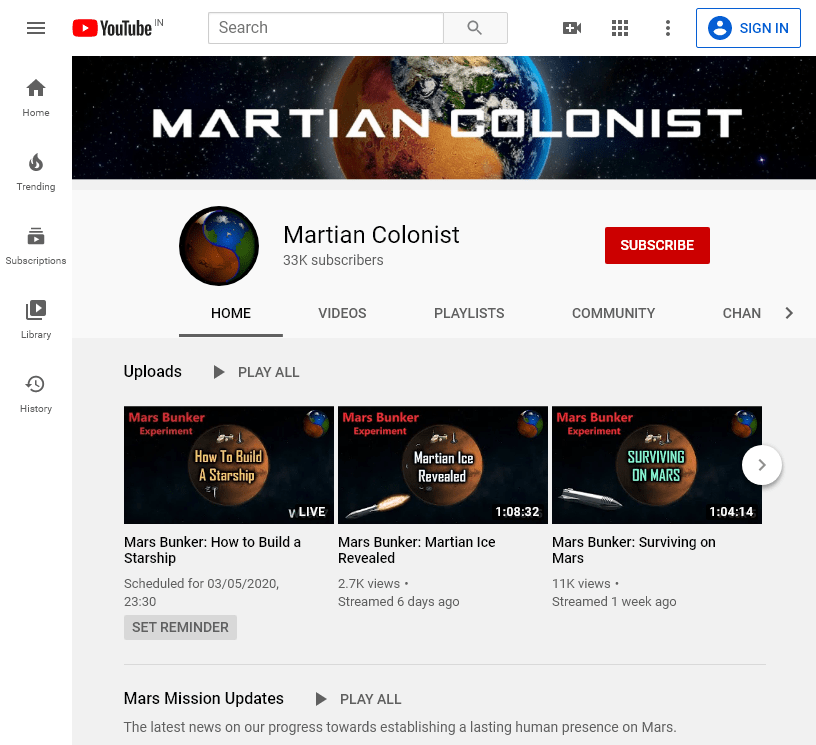The width and height of the screenshot is (816, 745).
Task: Click the Martian Colonist banner image
Action: pyautogui.click(x=444, y=118)
